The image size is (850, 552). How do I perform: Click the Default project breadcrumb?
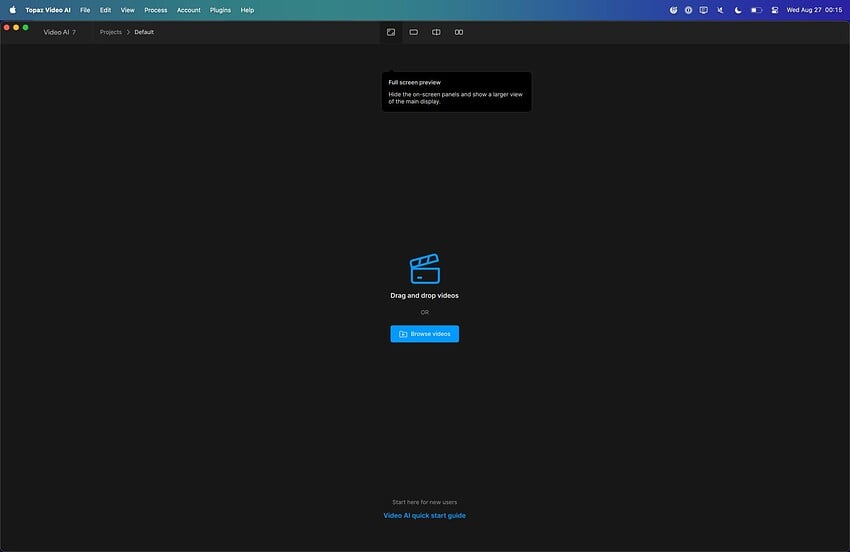click(x=144, y=32)
